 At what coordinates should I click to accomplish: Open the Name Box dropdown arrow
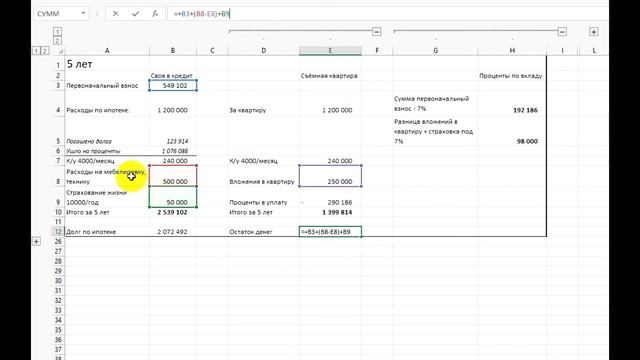pos(83,13)
